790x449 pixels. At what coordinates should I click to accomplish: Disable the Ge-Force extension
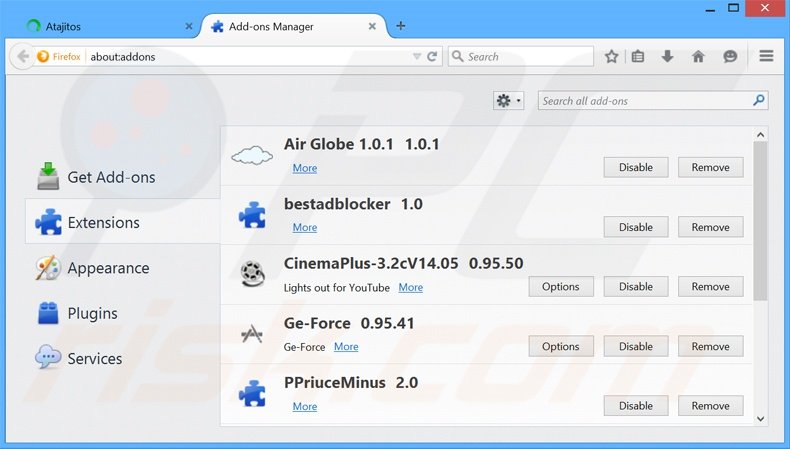(636, 347)
